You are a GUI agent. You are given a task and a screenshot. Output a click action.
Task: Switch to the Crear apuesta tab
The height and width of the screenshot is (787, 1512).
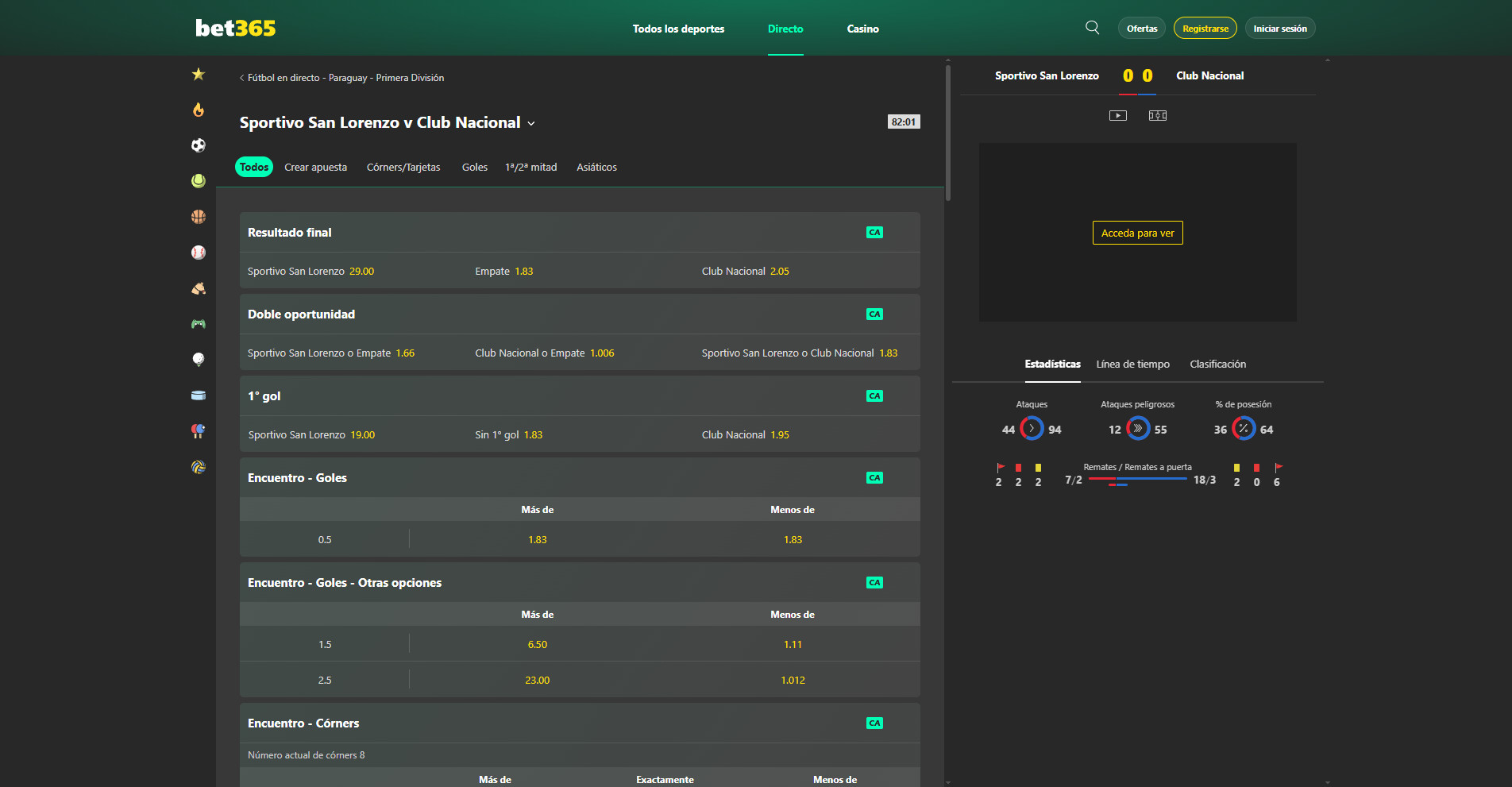pos(316,168)
